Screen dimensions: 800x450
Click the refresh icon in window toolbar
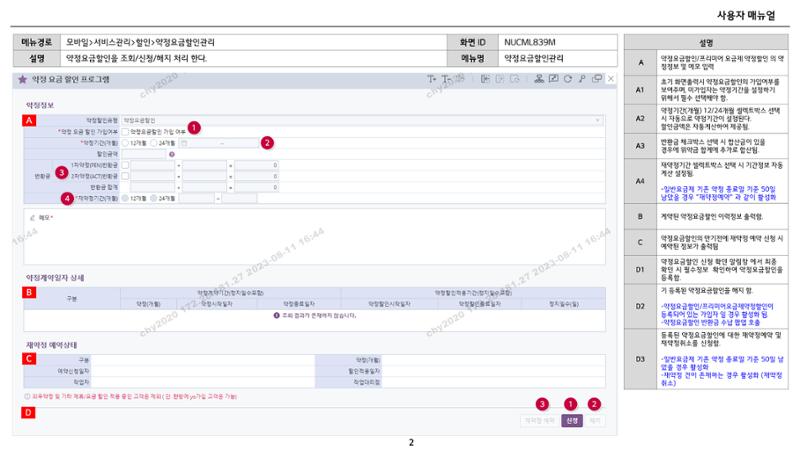pyautogui.click(x=568, y=79)
